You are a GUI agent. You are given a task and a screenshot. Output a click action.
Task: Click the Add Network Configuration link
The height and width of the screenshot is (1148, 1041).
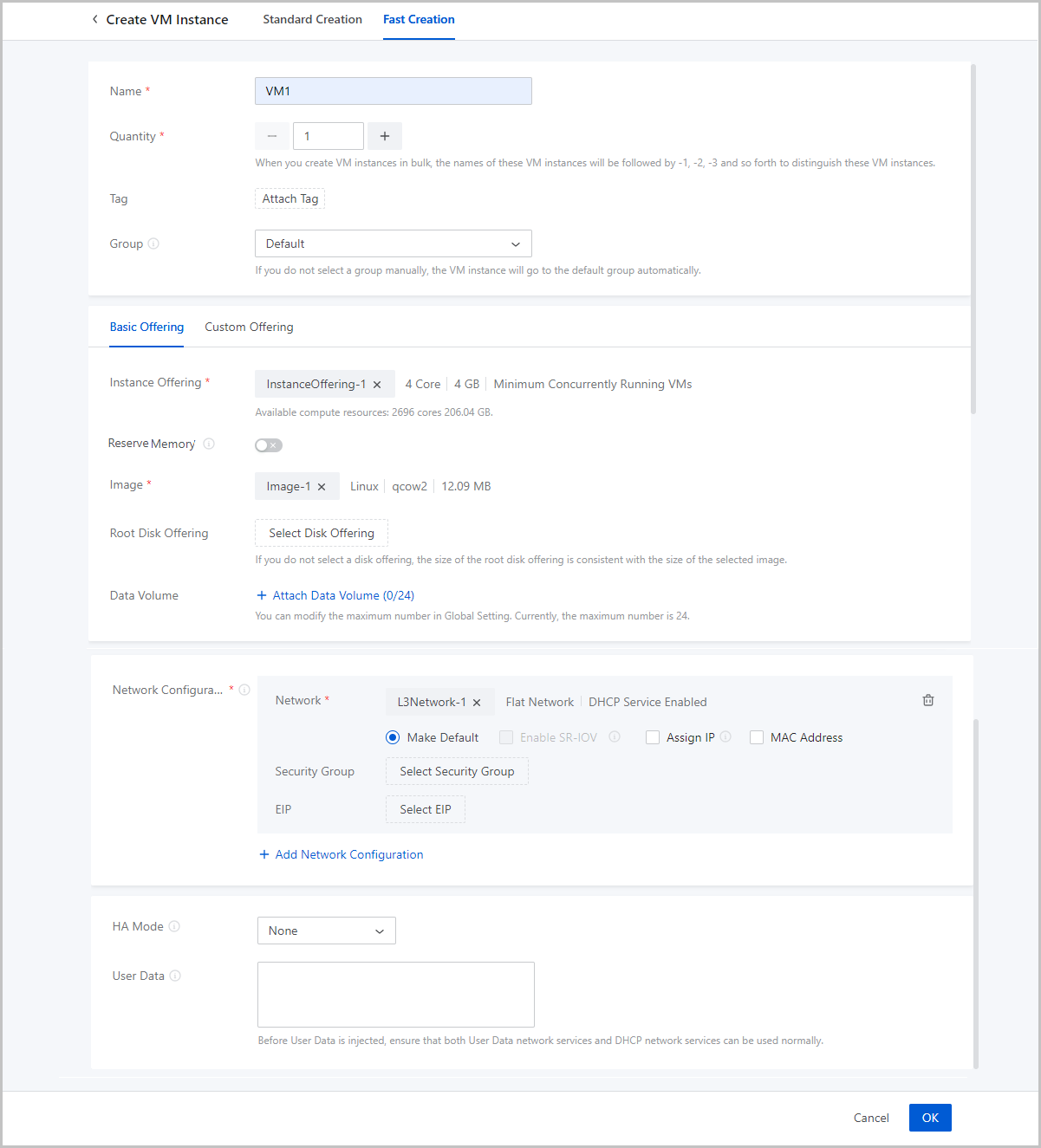click(x=349, y=854)
